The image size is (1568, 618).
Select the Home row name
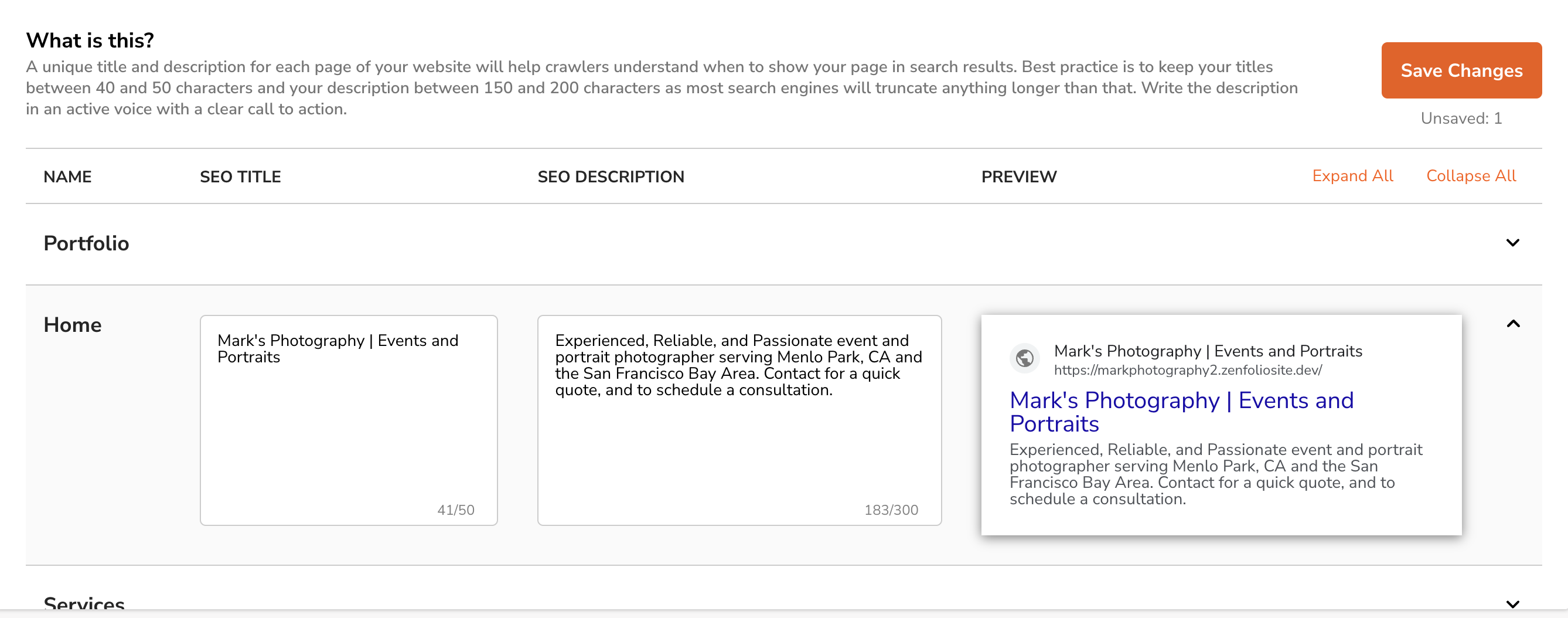(73, 324)
